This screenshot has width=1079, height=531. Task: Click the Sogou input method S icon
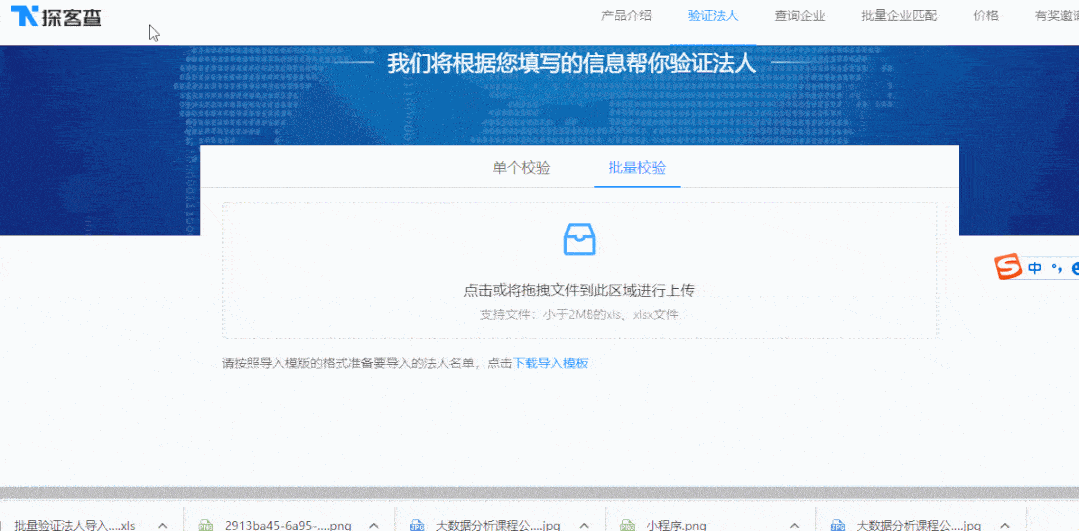1008,267
